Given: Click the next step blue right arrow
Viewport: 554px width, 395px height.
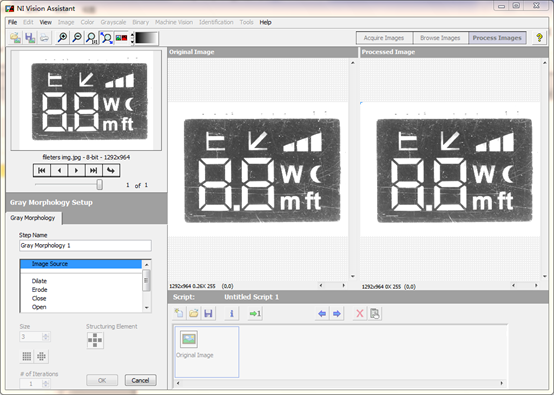Looking at the screenshot, I should click(x=337, y=313).
